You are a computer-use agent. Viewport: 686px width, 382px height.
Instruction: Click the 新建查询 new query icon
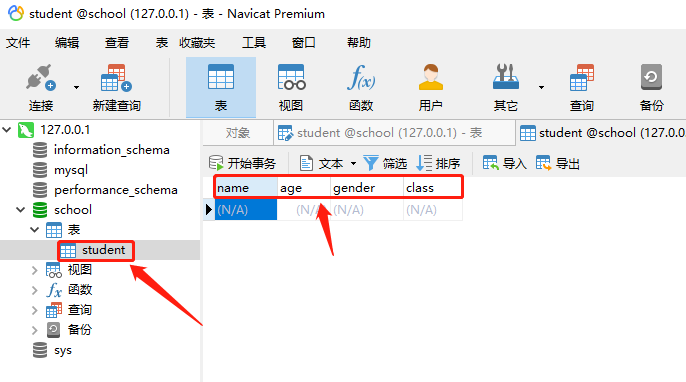coord(116,88)
